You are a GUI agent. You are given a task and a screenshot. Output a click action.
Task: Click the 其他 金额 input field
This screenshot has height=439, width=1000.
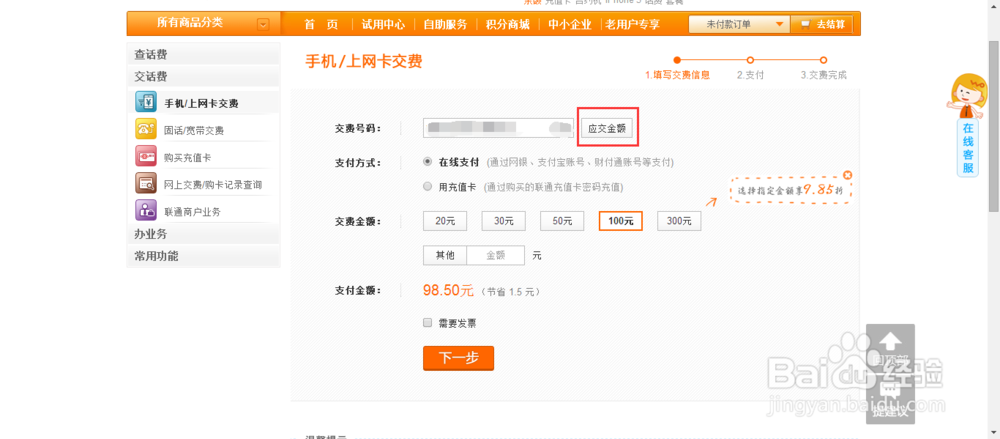tap(496, 255)
